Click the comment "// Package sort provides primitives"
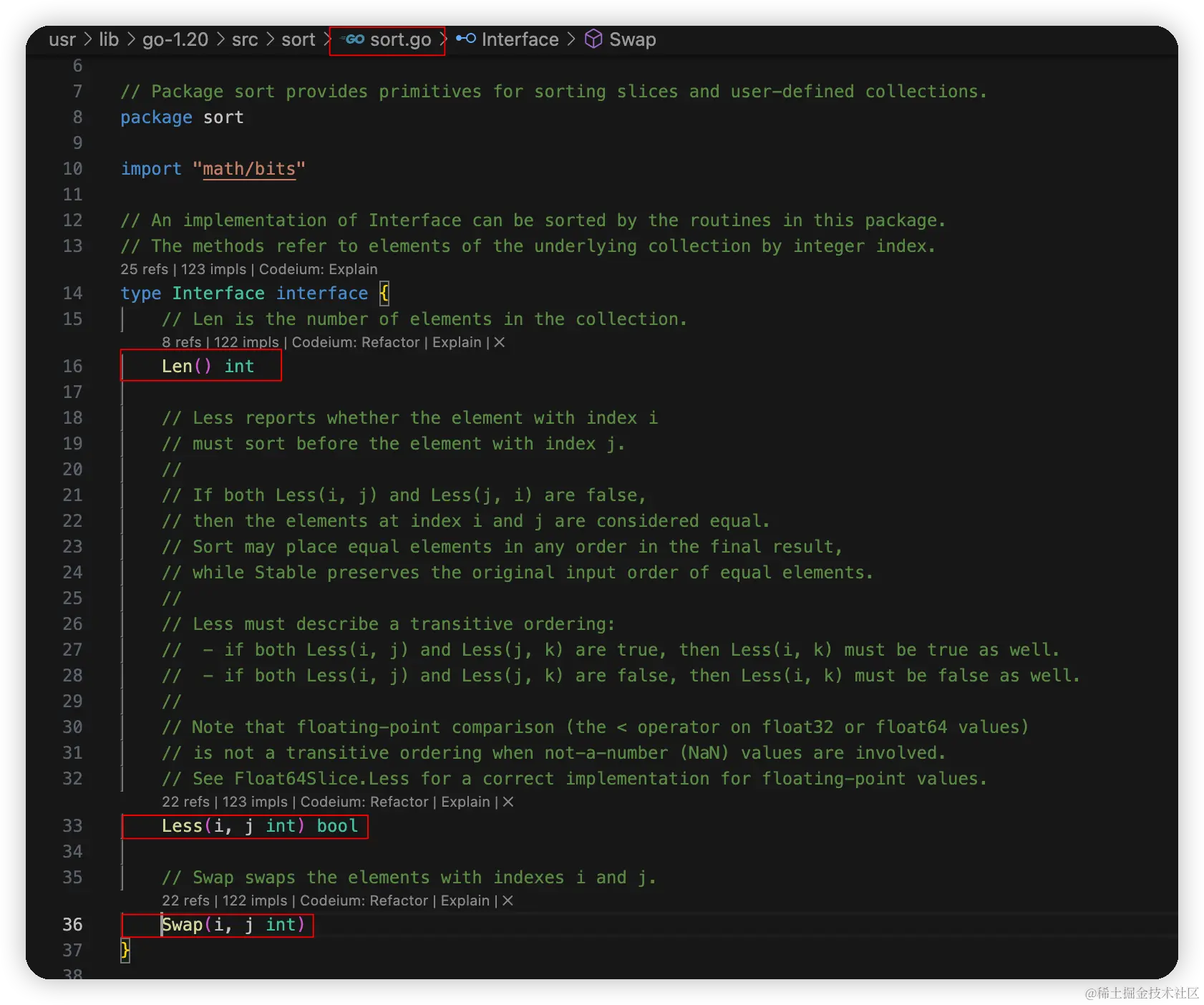This screenshot has height=1005, width=1204. pos(554,92)
